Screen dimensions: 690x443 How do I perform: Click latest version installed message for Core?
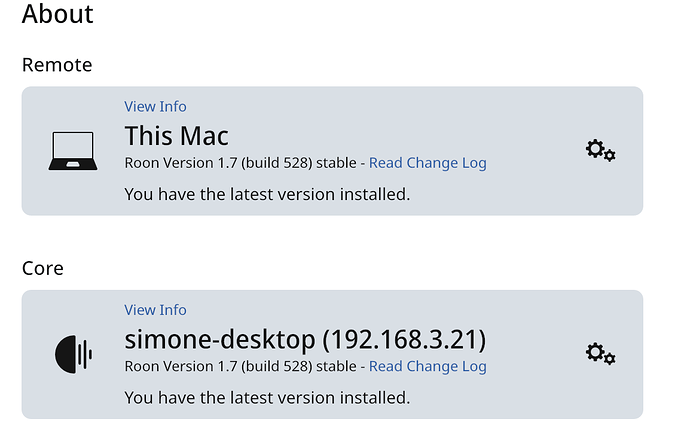(267, 397)
